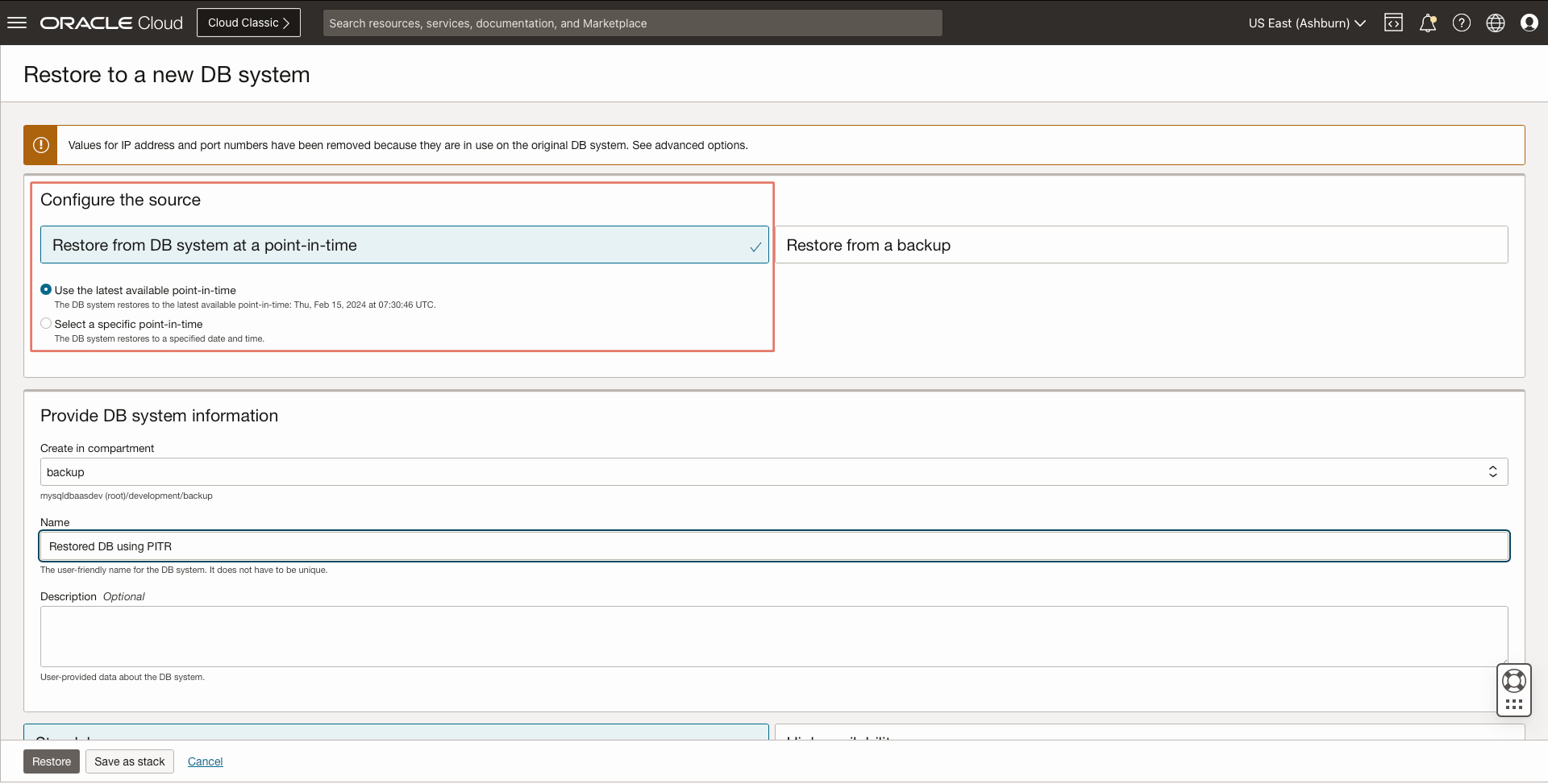Screen dimensions: 1548x784
Task: Click compartment path 'mysqldbaasdev (root)/development/backup'
Action: click(x=127, y=496)
